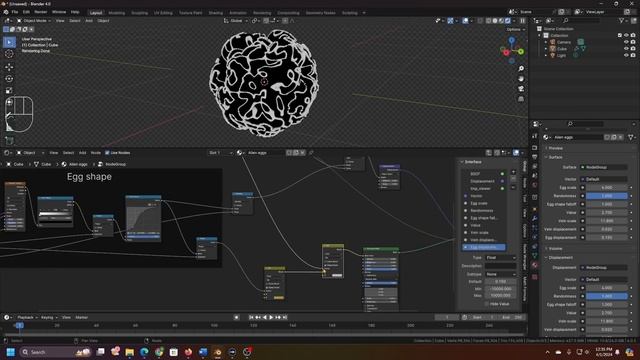Click the outliner filter funnel icon

pos(622,20)
